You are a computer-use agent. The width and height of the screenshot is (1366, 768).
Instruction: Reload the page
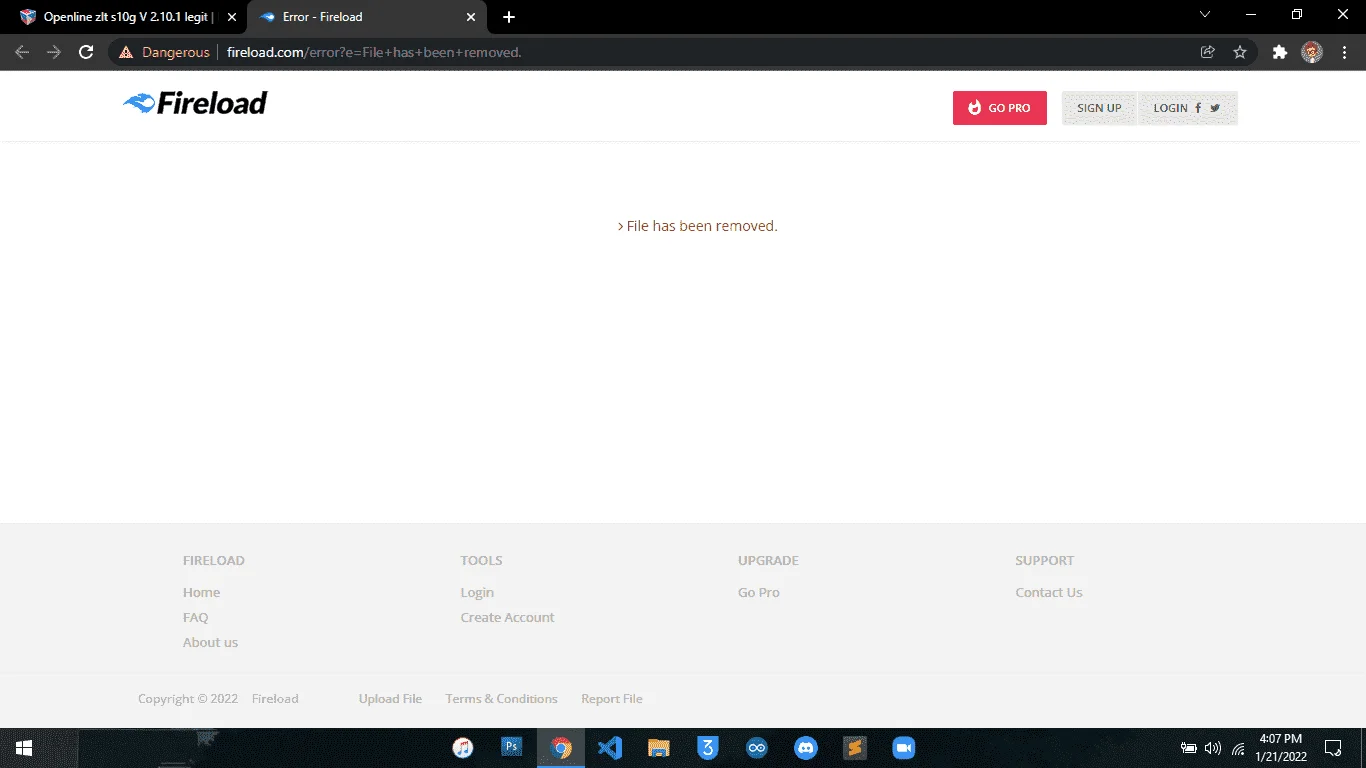[86, 52]
